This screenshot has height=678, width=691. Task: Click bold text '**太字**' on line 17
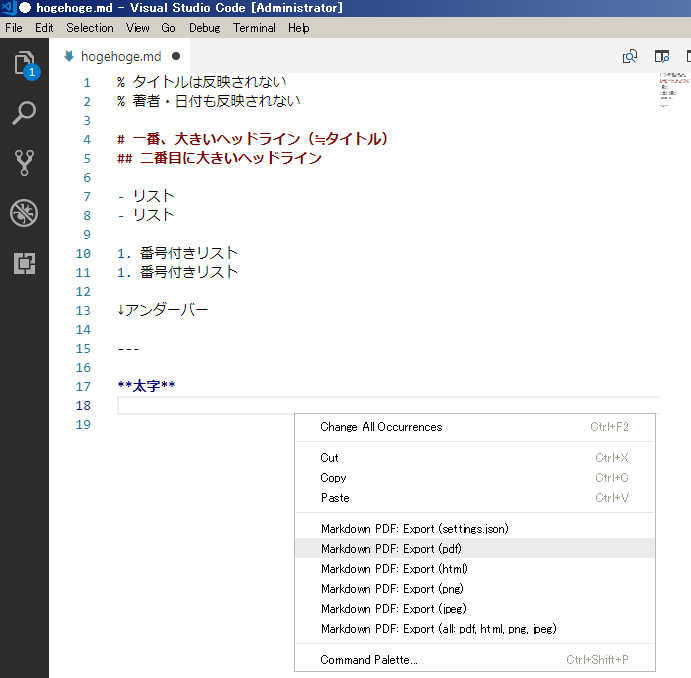(146, 386)
